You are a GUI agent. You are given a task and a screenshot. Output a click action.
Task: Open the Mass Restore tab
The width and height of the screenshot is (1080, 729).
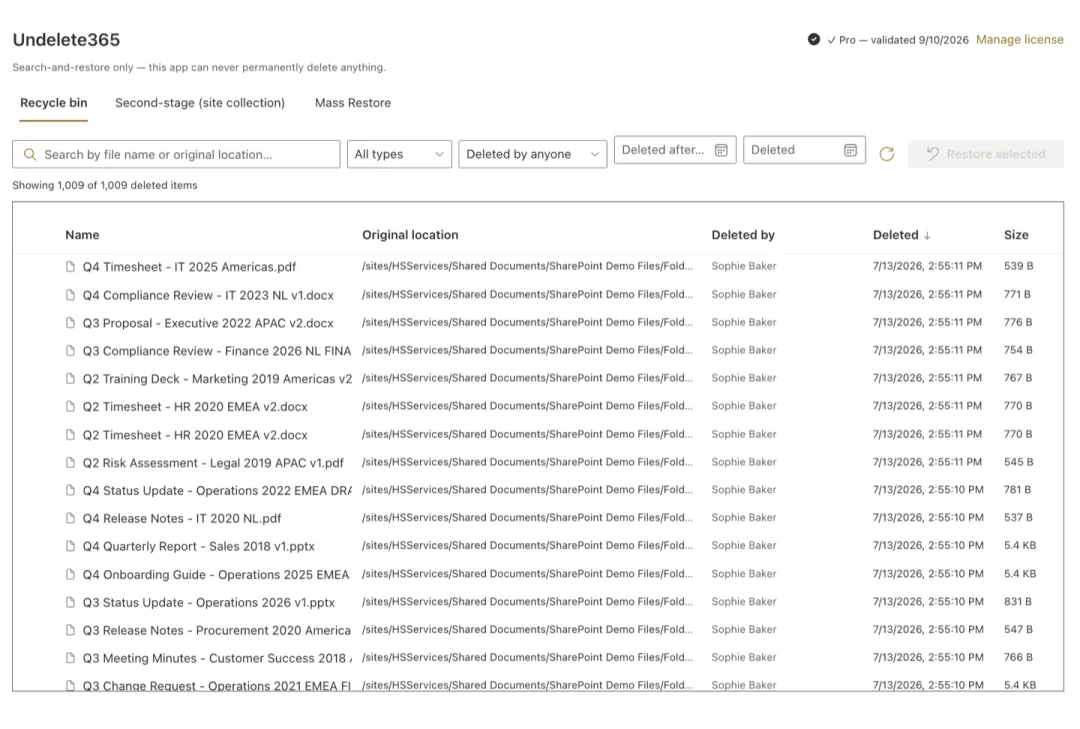click(353, 103)
